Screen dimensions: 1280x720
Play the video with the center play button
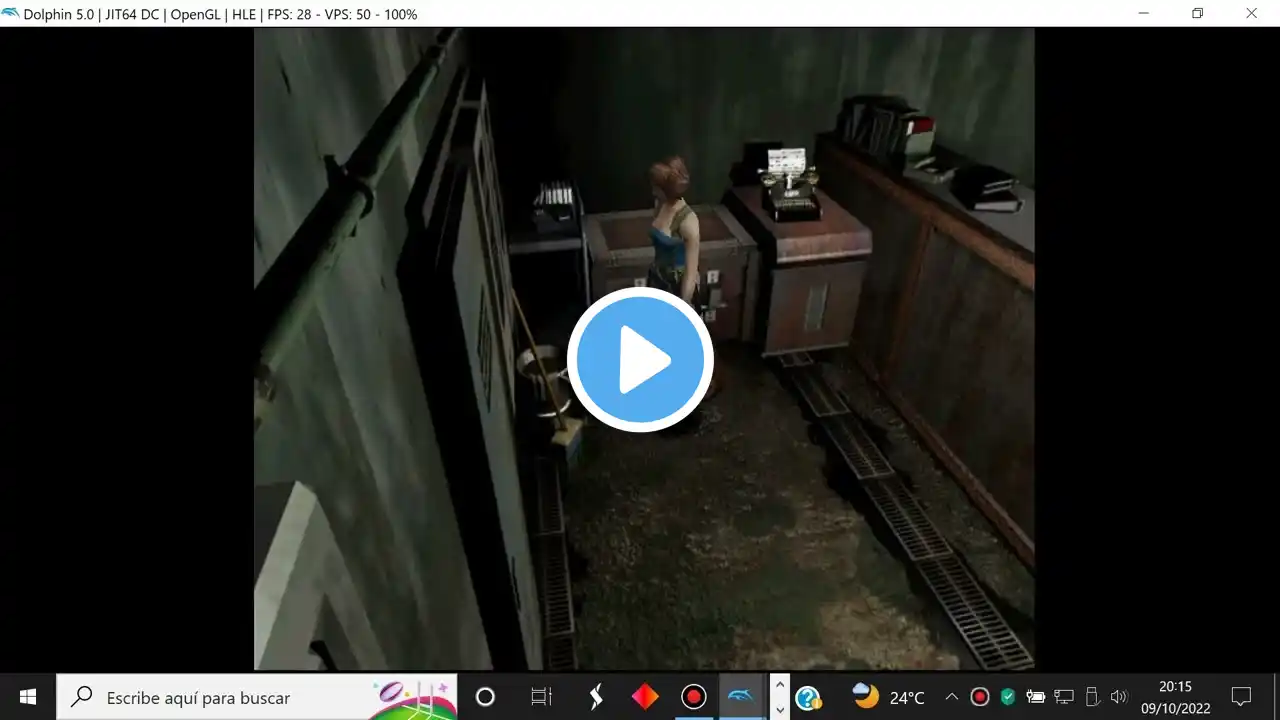(640, 360)
